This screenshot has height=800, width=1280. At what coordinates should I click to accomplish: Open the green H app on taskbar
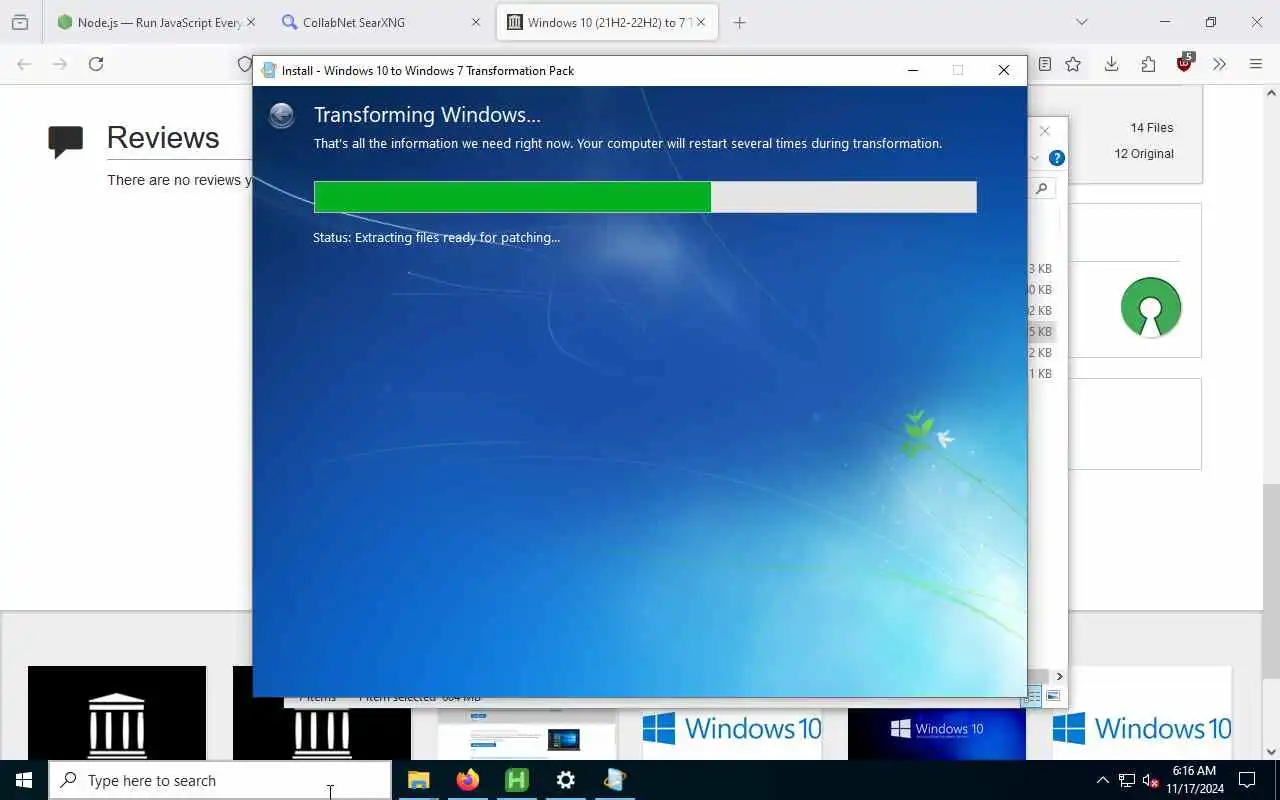(516, 780)
